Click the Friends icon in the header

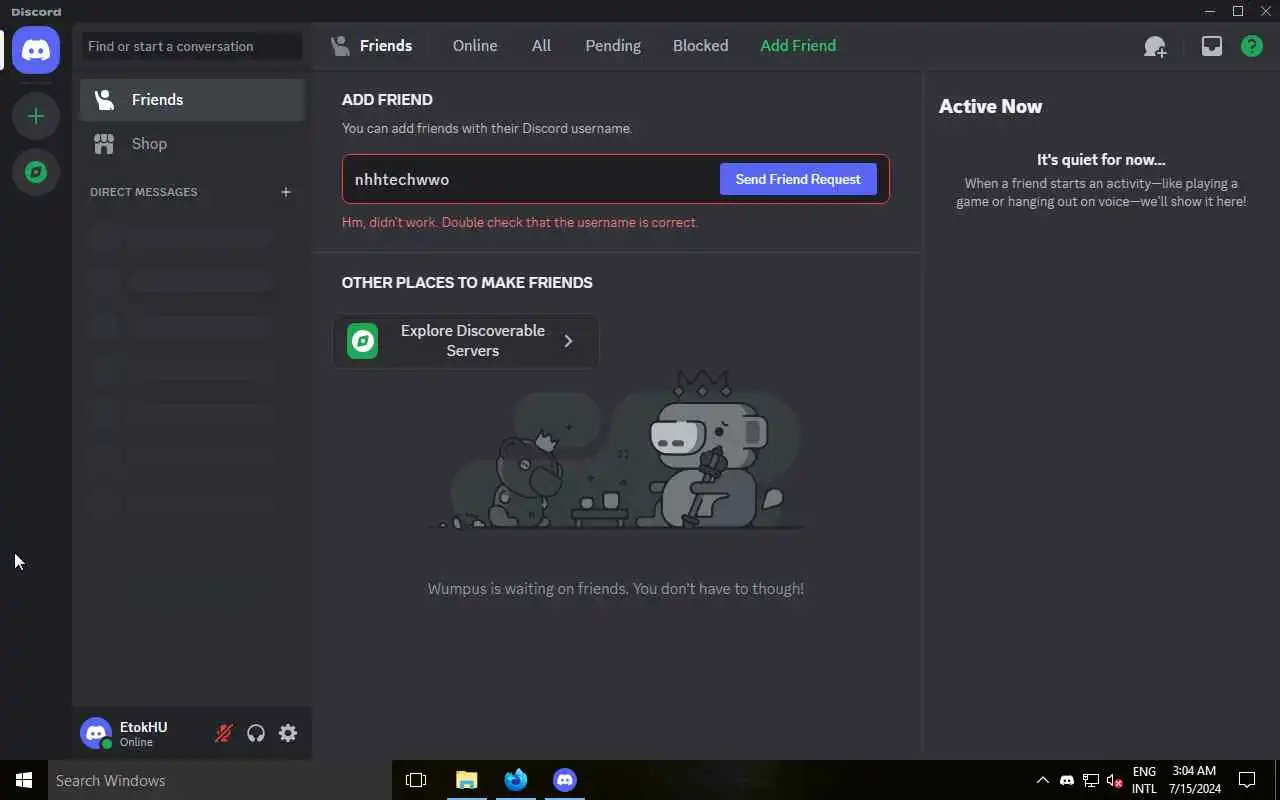pos(341,46)
